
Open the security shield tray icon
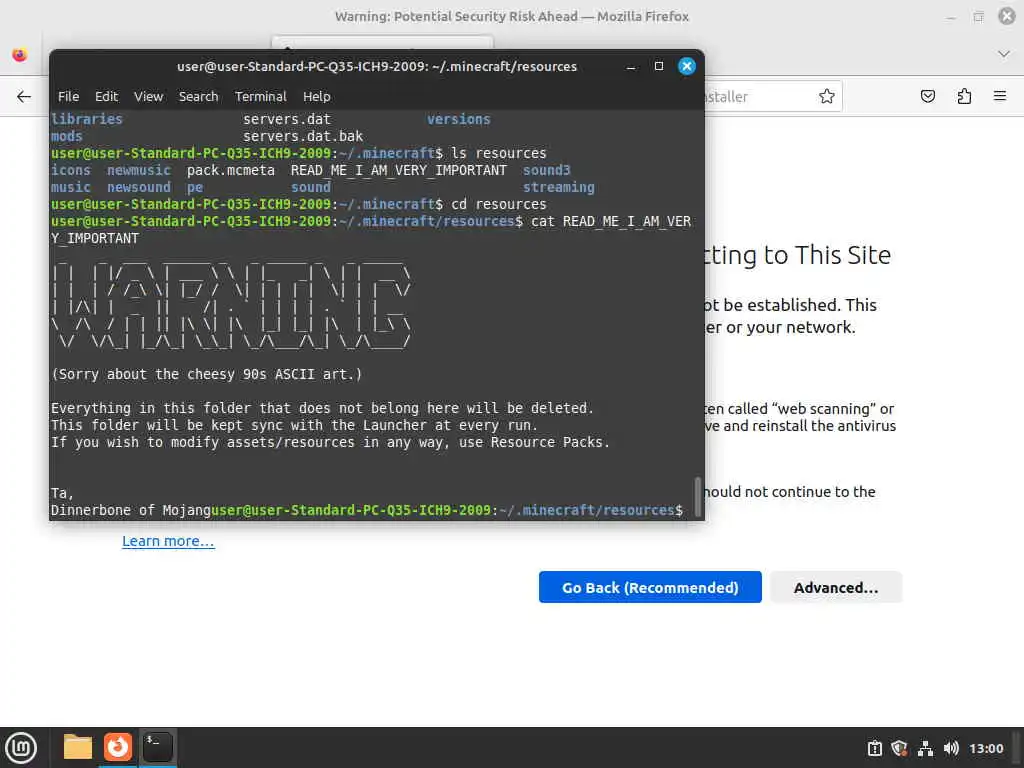click(x=899, y=748)
